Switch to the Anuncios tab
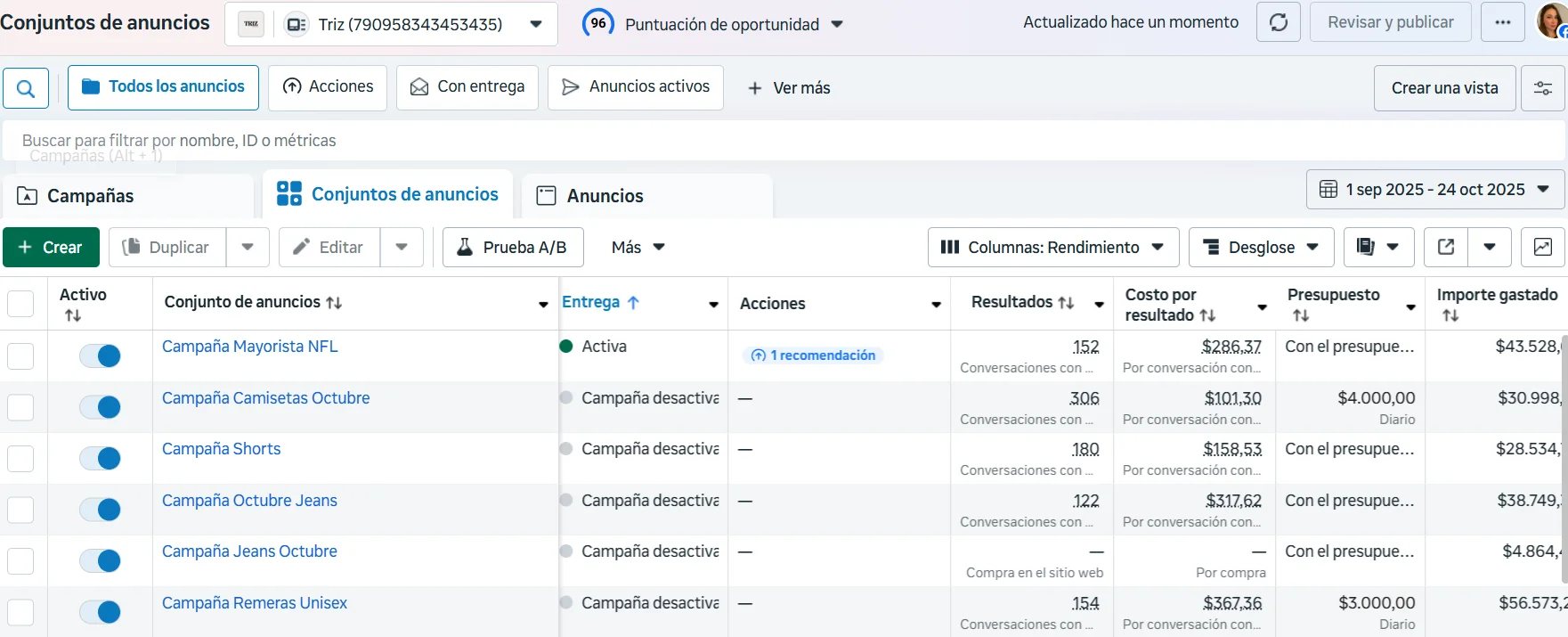1568x637 pixels. point(647,196)
